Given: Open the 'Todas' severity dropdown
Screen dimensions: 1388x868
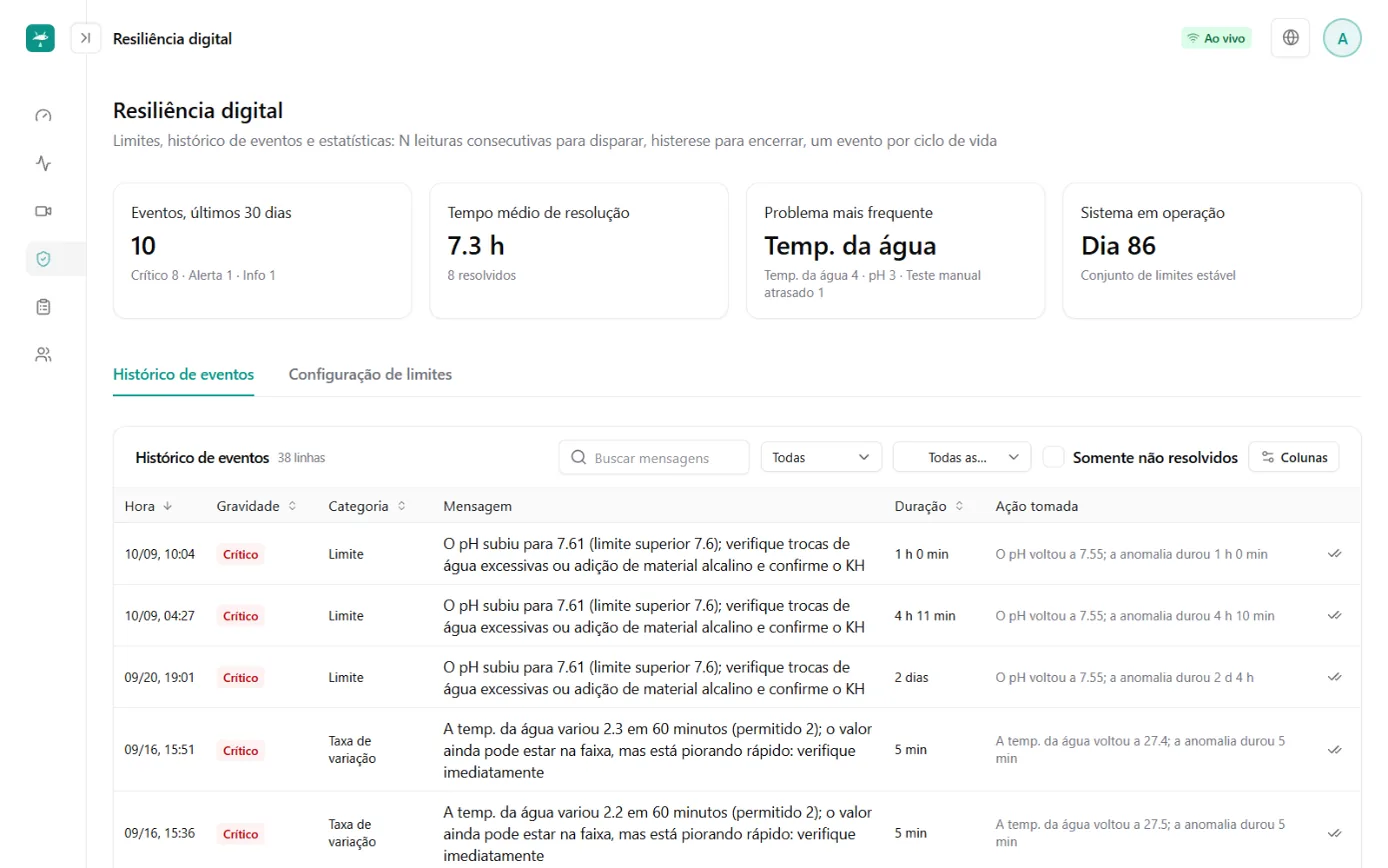Looking at the screenshot, I should pyautogui.click(x=821, y=457).
